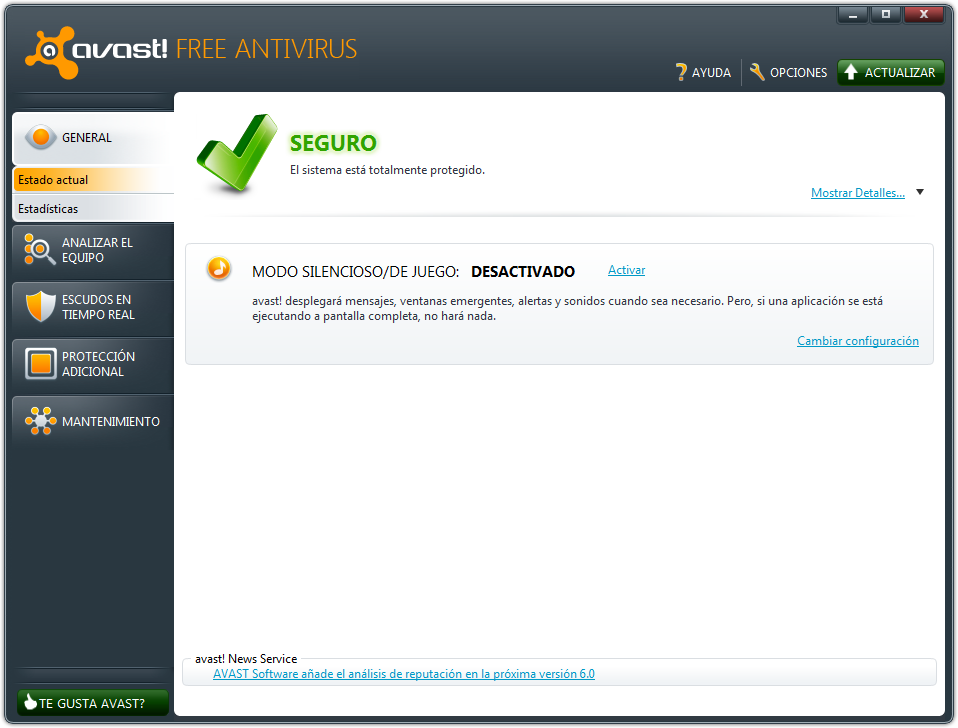Click the Ayuda label

pyautogui.click(x=711, y=73)
